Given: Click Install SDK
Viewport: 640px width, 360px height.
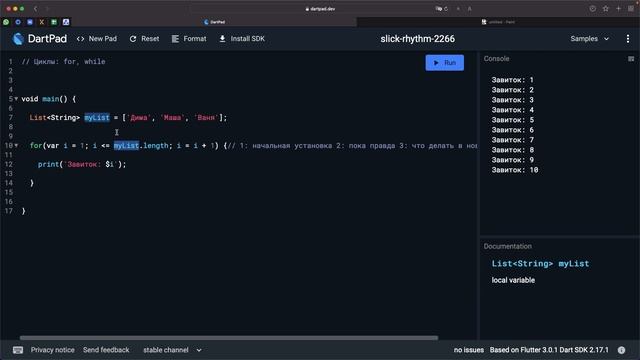Looking at the screenshot, I should point(242,39).
